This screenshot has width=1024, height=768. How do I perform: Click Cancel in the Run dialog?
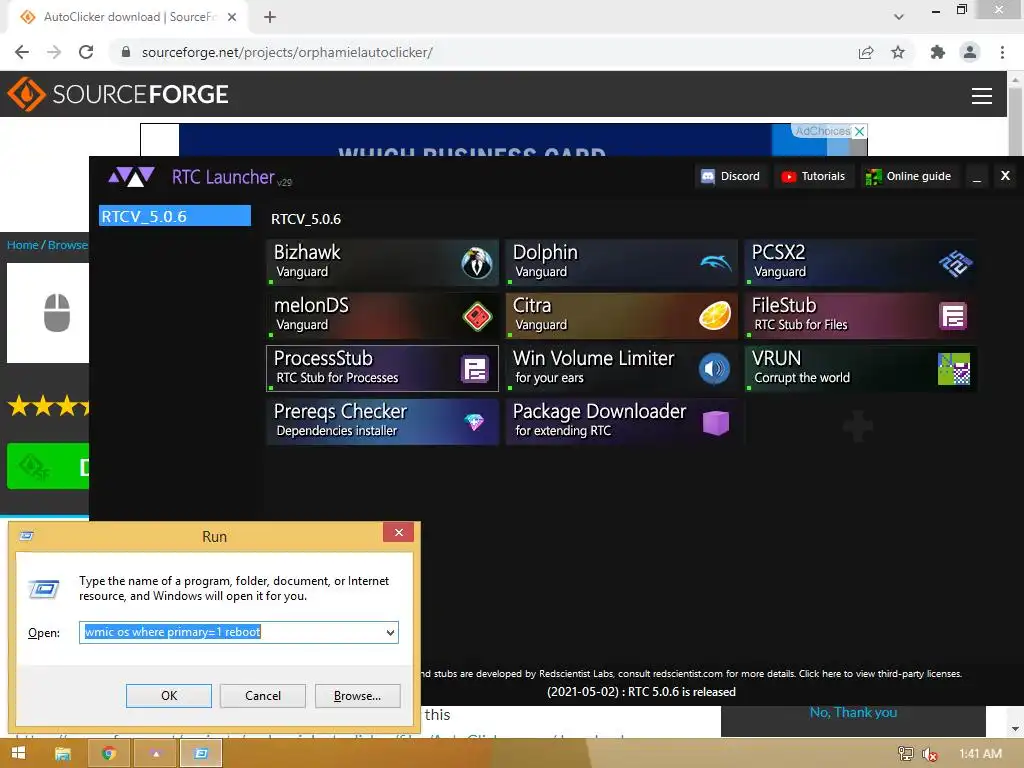point(263,696)
